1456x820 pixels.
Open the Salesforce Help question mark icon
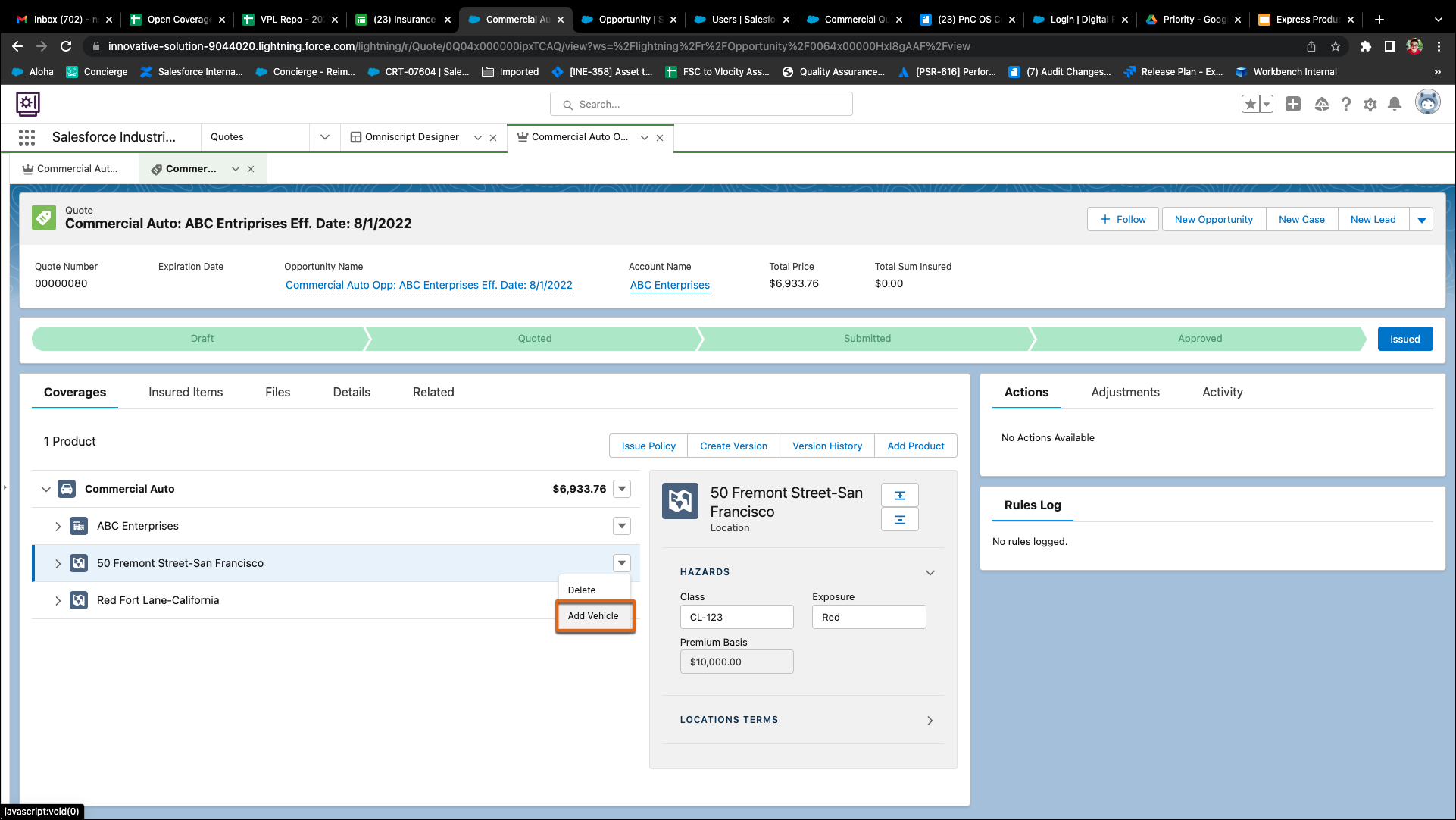pos(1346,105)
